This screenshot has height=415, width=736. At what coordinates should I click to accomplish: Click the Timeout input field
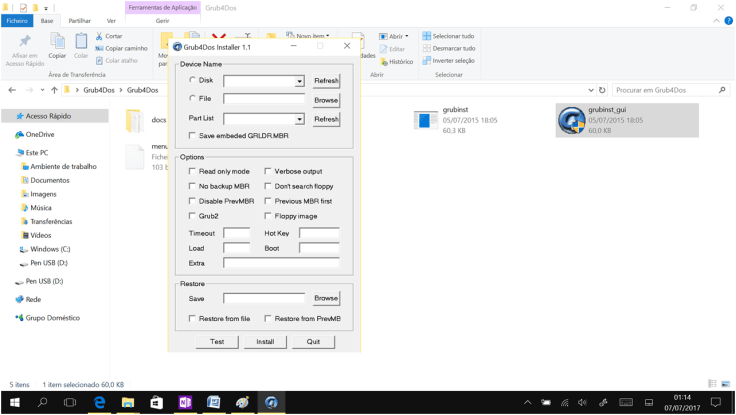click(237, 233)
